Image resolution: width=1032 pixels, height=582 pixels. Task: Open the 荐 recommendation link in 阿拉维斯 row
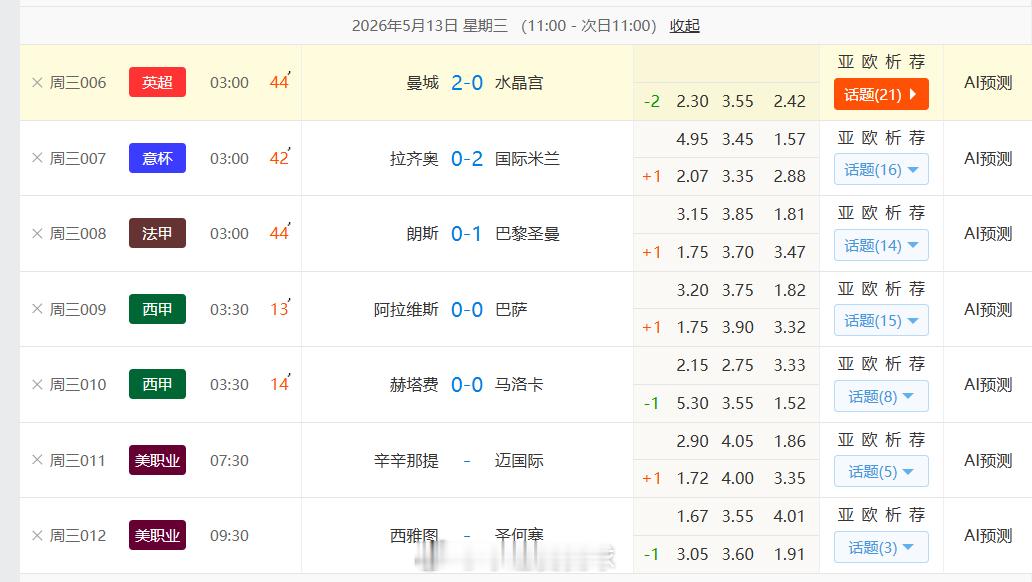pos(917,288)
